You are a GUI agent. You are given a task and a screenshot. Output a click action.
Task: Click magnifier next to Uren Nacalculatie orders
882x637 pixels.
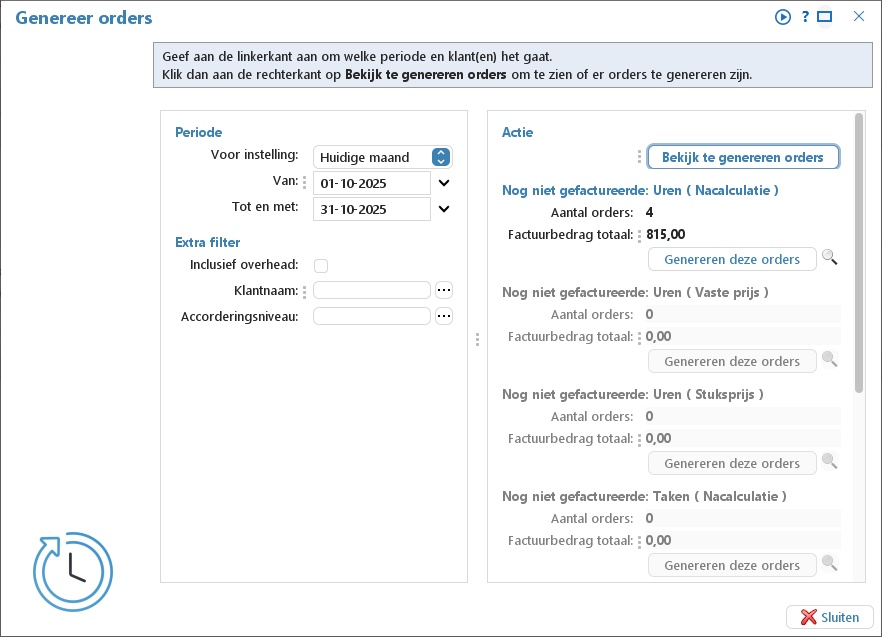[830, 258]
